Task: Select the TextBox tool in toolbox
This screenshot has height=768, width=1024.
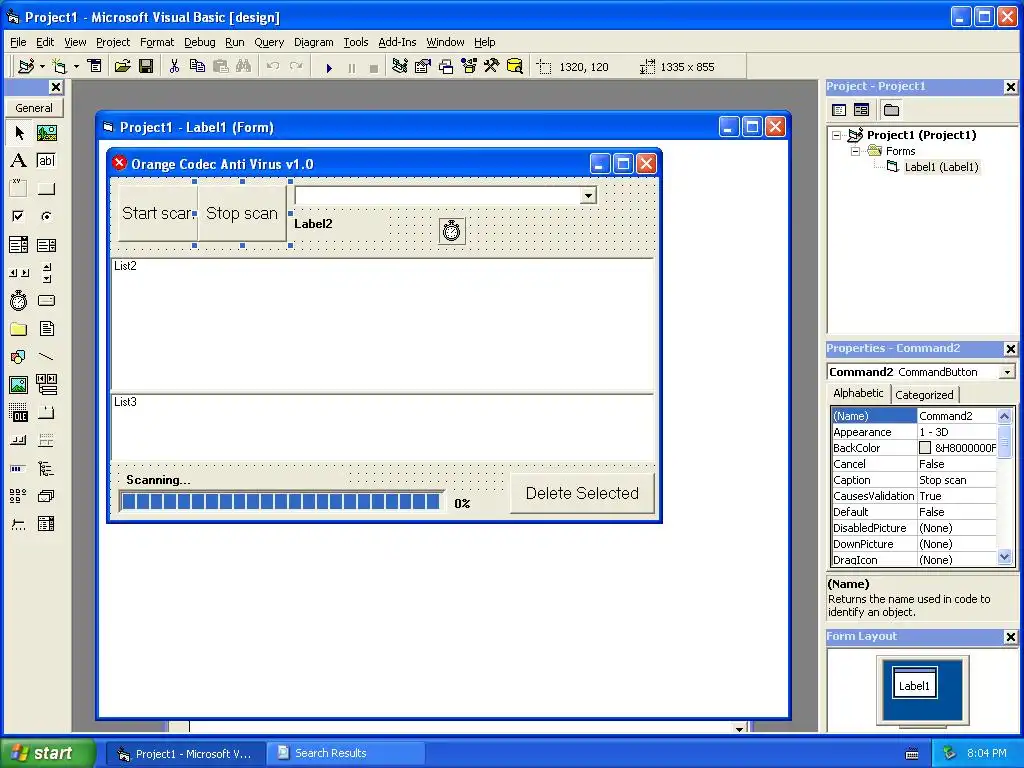Action: point(46,161)
